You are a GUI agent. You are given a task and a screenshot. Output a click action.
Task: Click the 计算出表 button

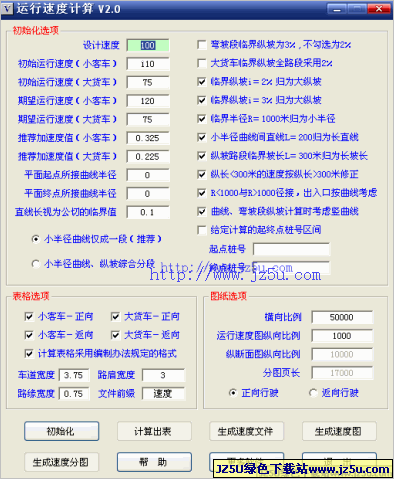coord(154,431)
